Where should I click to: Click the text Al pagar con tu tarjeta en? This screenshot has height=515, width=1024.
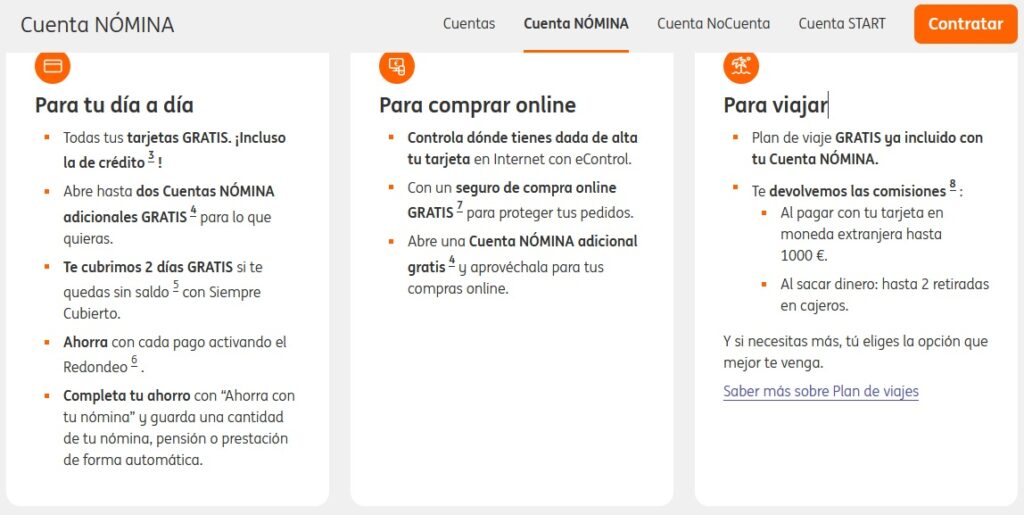tap(861, 213)
